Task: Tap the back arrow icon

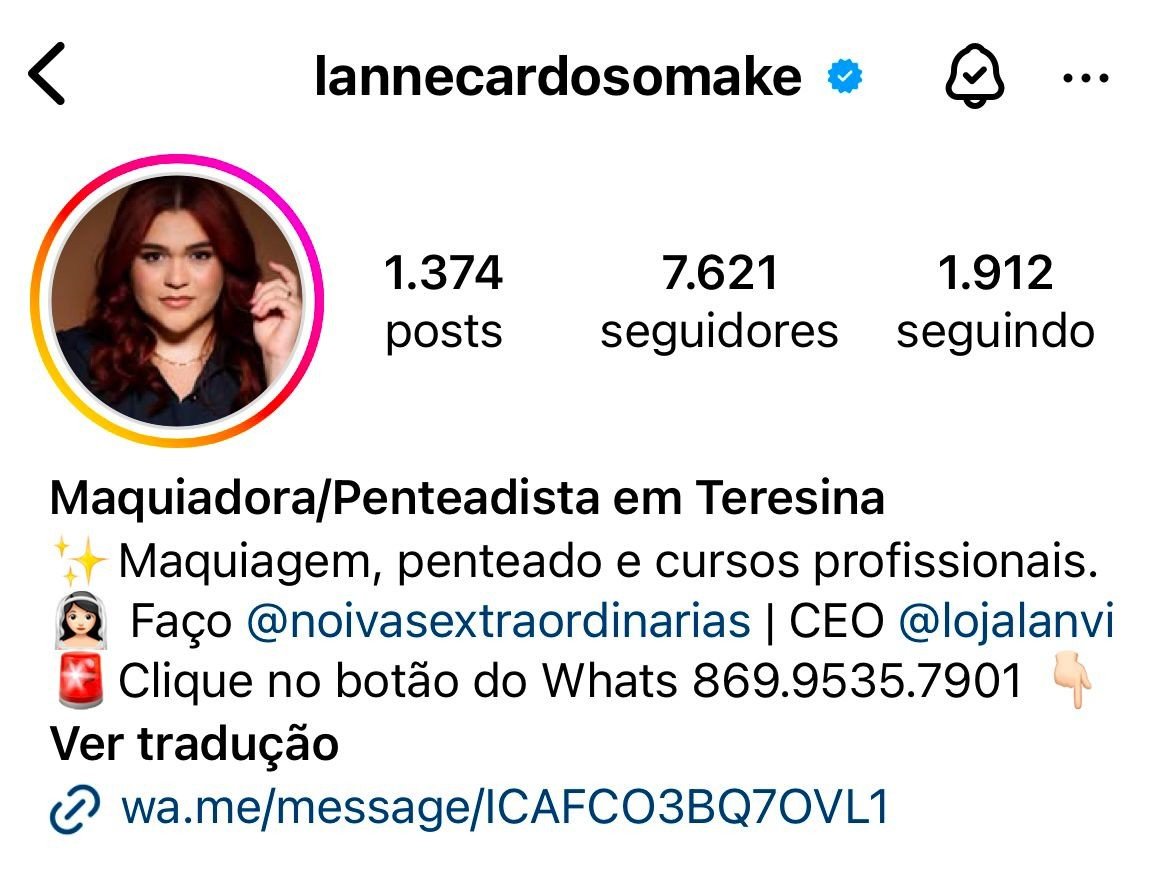Action: [x=47, y=74]
